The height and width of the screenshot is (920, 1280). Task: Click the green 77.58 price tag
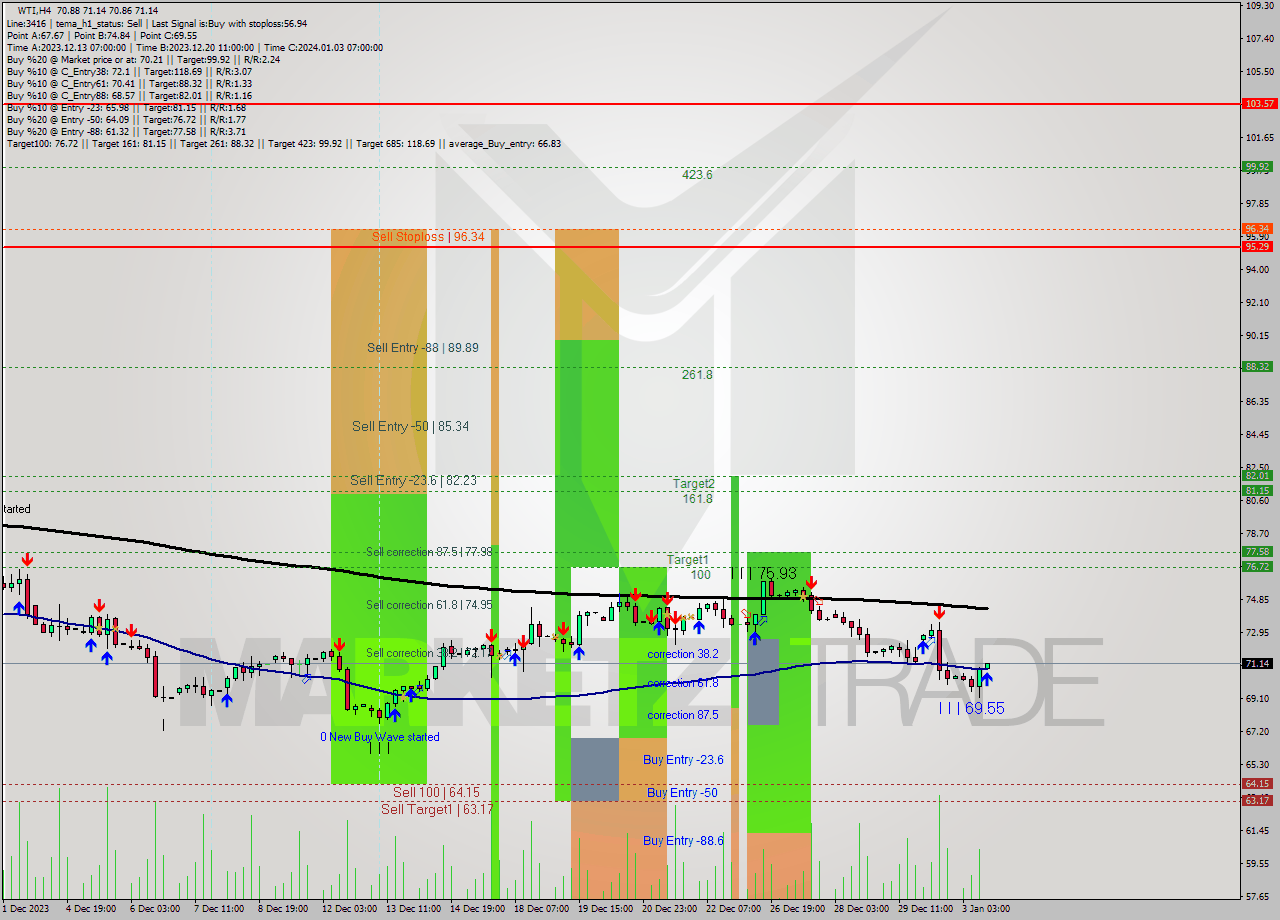pos(1257,552)
